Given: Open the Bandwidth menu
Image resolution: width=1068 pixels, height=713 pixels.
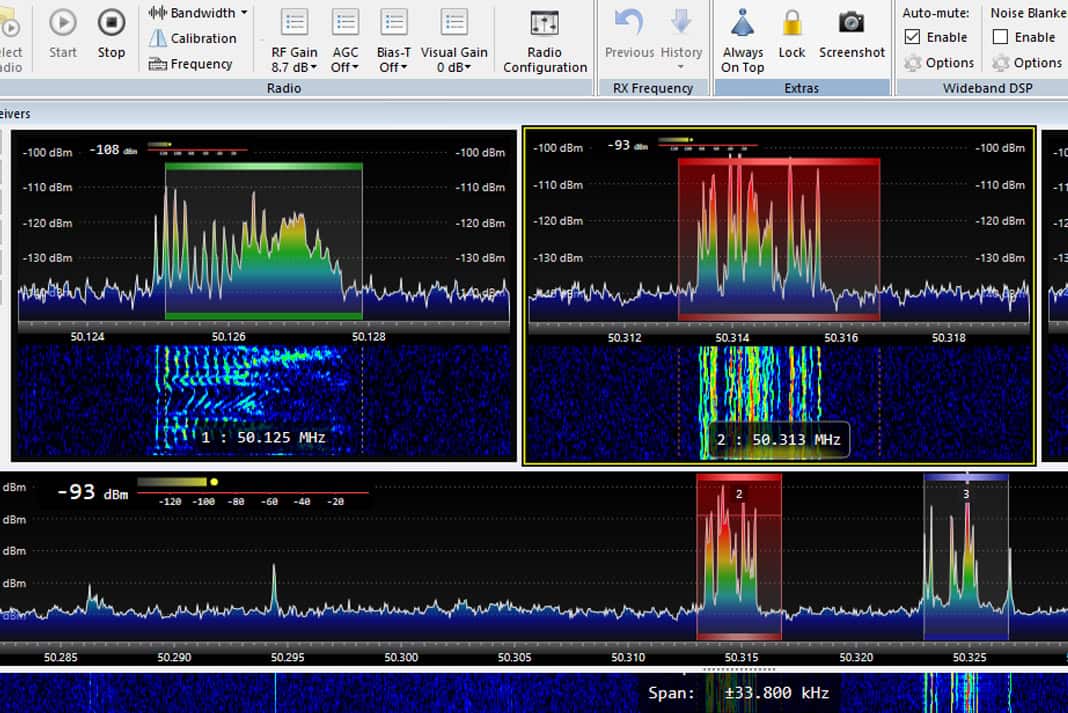Looking at the screenshot, I should point(196,12).
